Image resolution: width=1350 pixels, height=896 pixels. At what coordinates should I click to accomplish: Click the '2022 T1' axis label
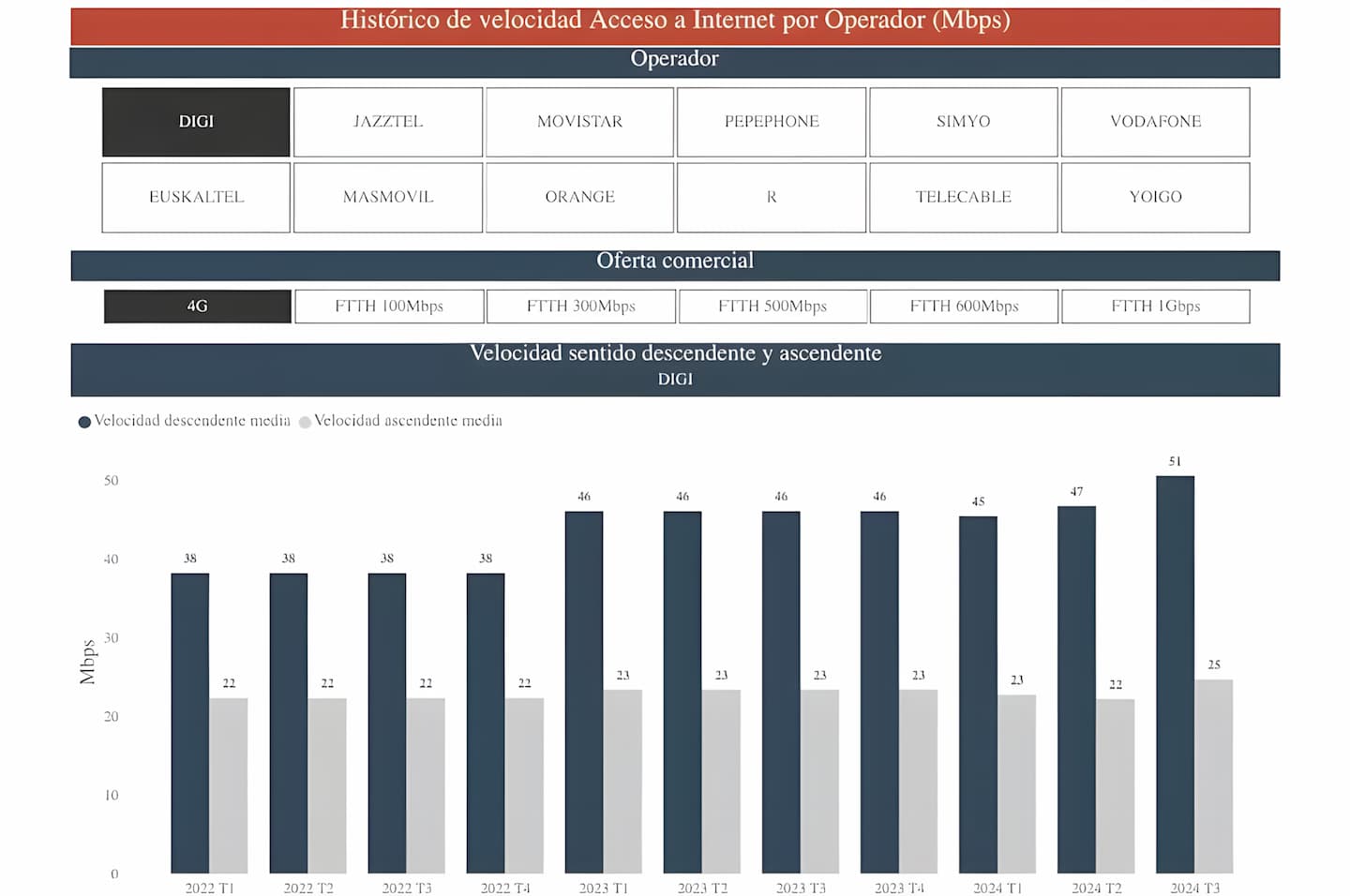coord(210,888)
